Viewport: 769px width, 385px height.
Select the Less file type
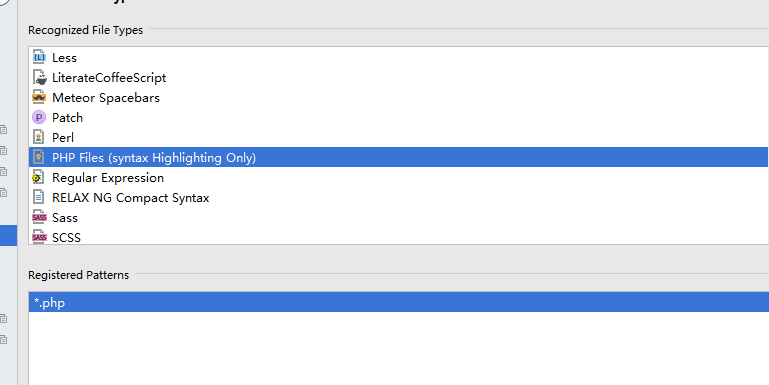pyautogui.click(x=398, y=57)
